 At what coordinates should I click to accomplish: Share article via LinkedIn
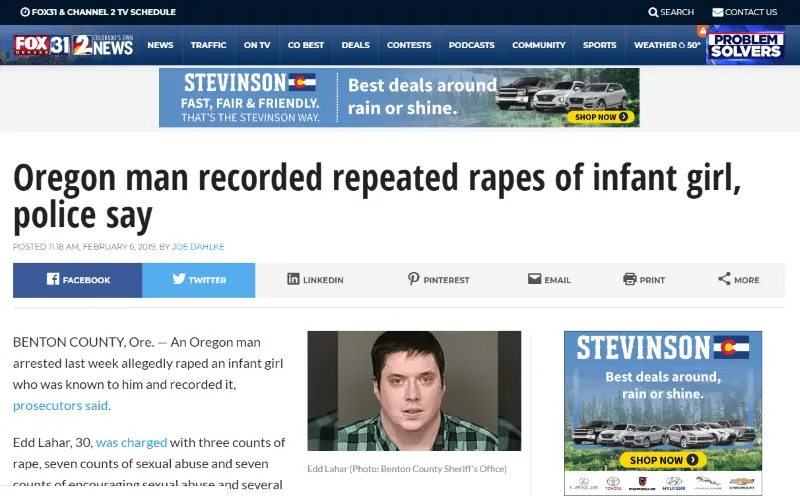point(315,280)
